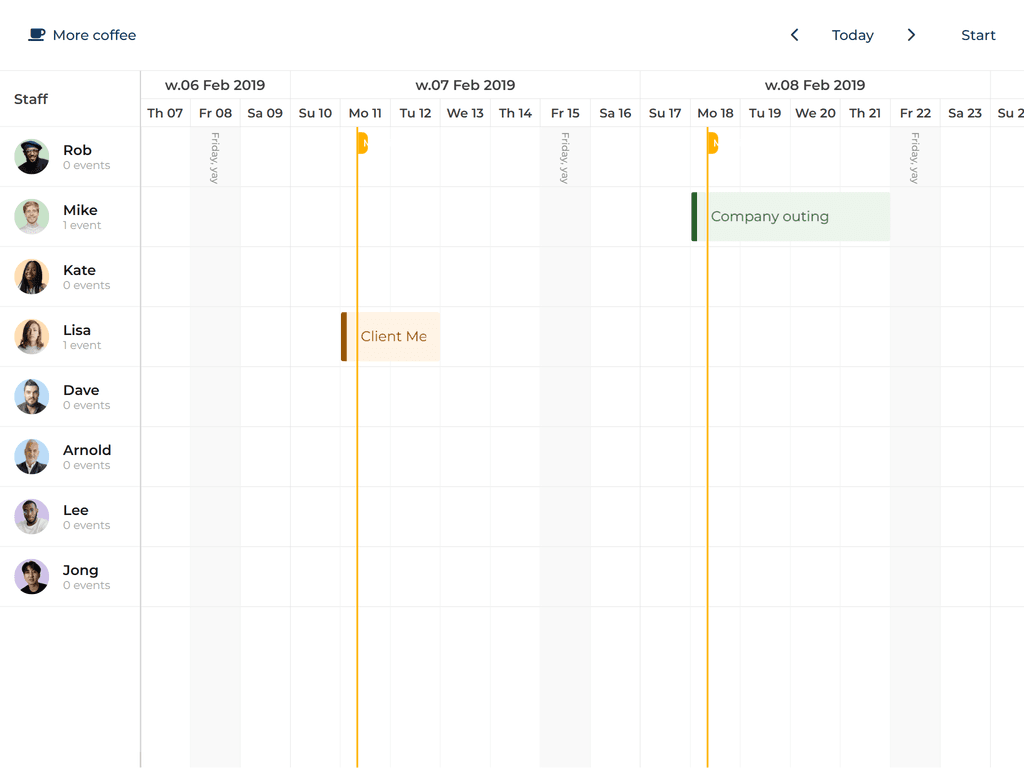Image resolution: width=1024 pixels, height=768 pixels.
Task: Click the Staff column header
Action: click(x=30, y=99)
